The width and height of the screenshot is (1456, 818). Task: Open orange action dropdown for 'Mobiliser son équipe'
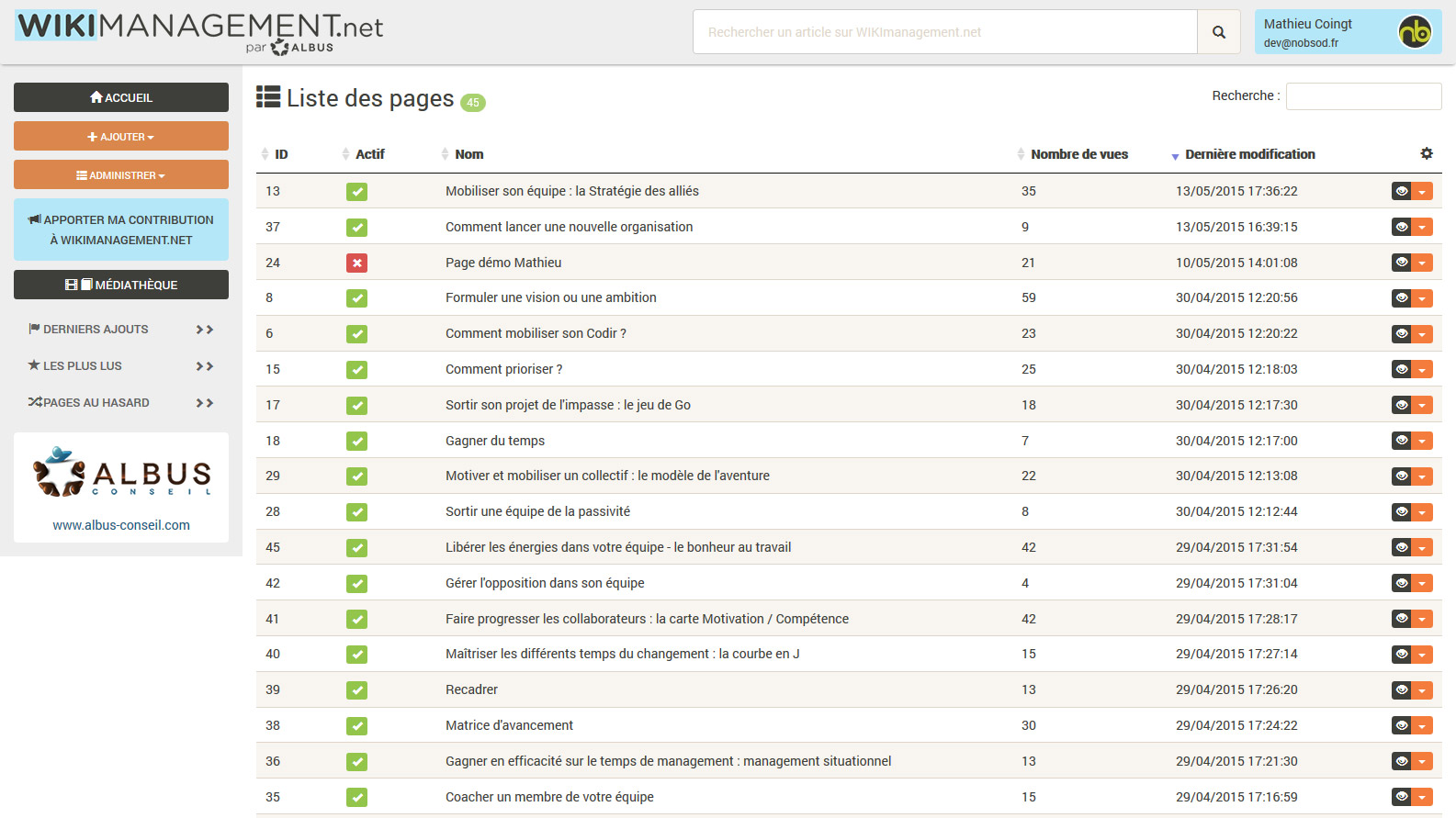point(1422,191)
